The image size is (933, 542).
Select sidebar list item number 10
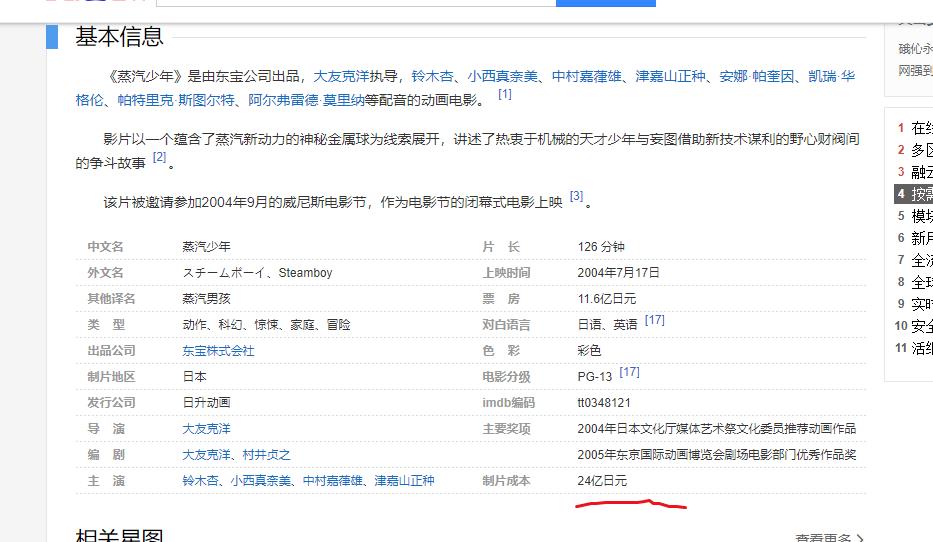click(913, 326)
